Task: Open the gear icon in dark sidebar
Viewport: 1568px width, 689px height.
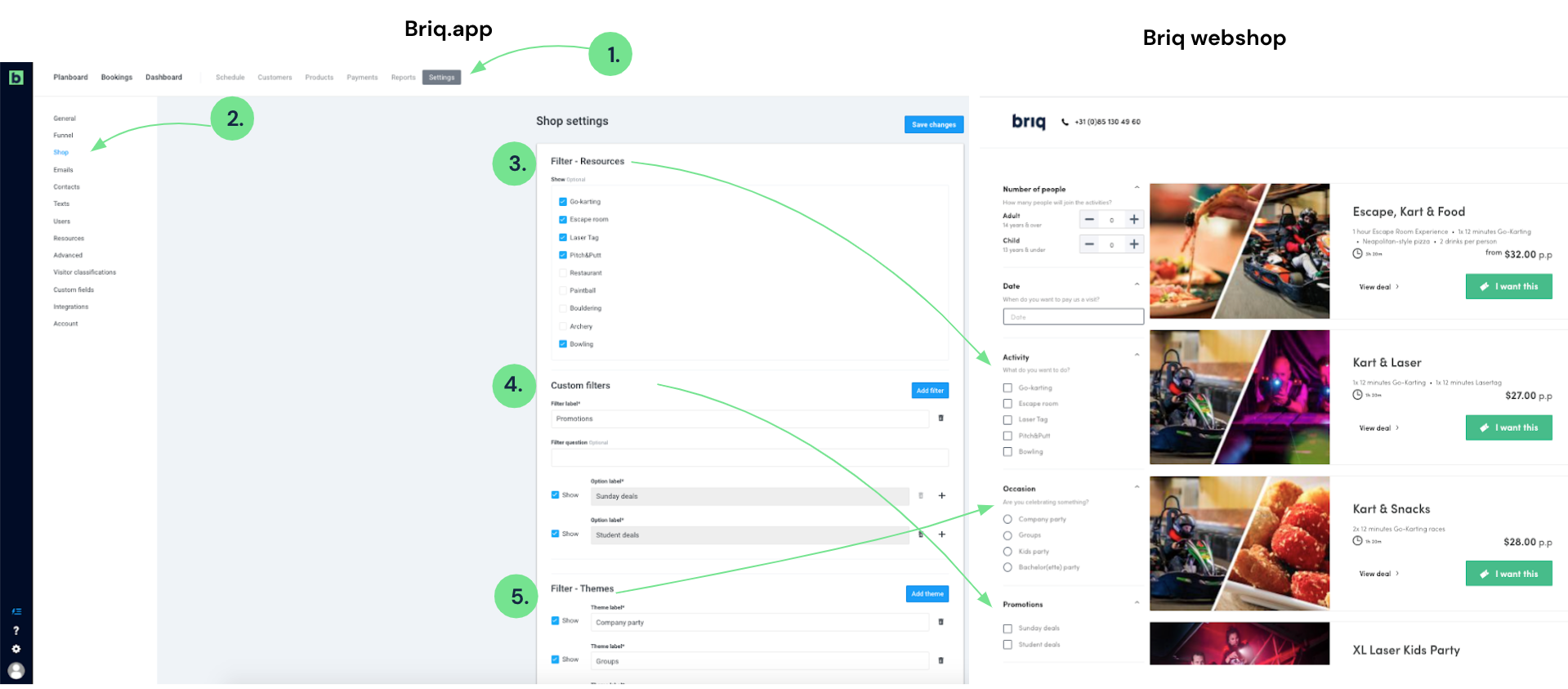Action: click(x=16, y=649)
